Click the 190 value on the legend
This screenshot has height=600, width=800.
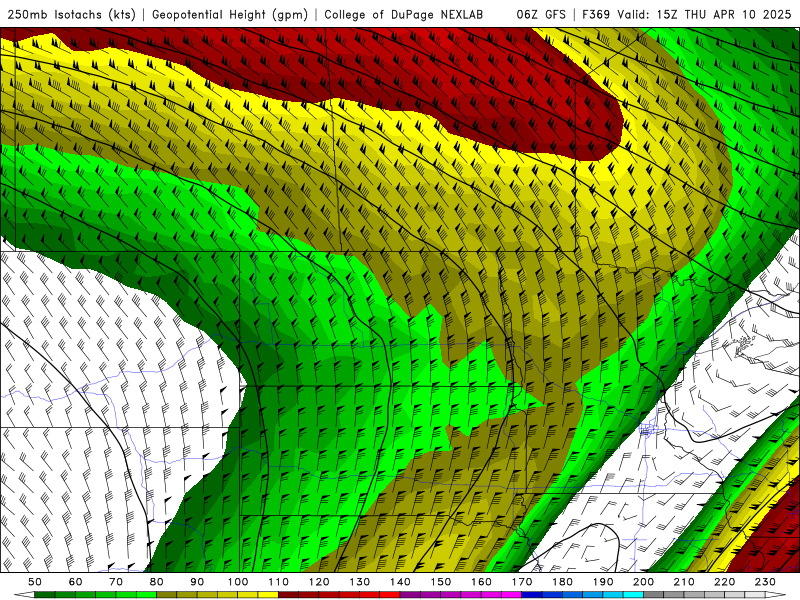[x=603, y=582]
